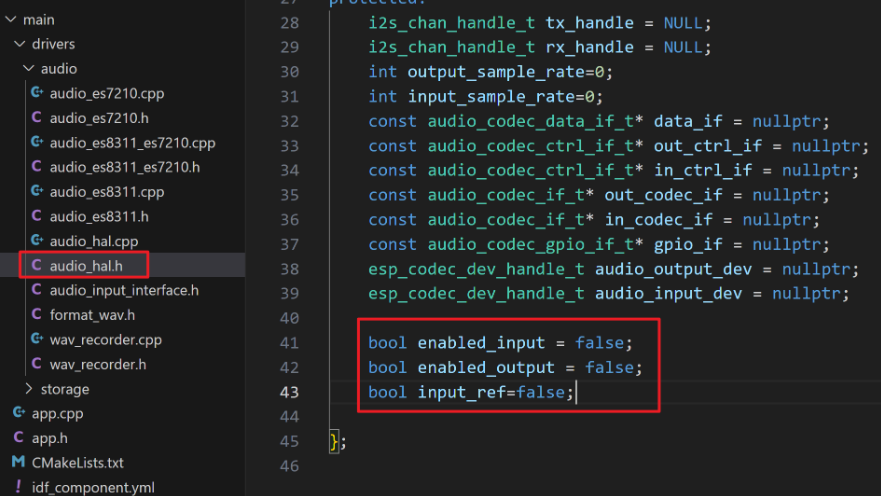Click in_codec_if identifier on line 36

659,220
